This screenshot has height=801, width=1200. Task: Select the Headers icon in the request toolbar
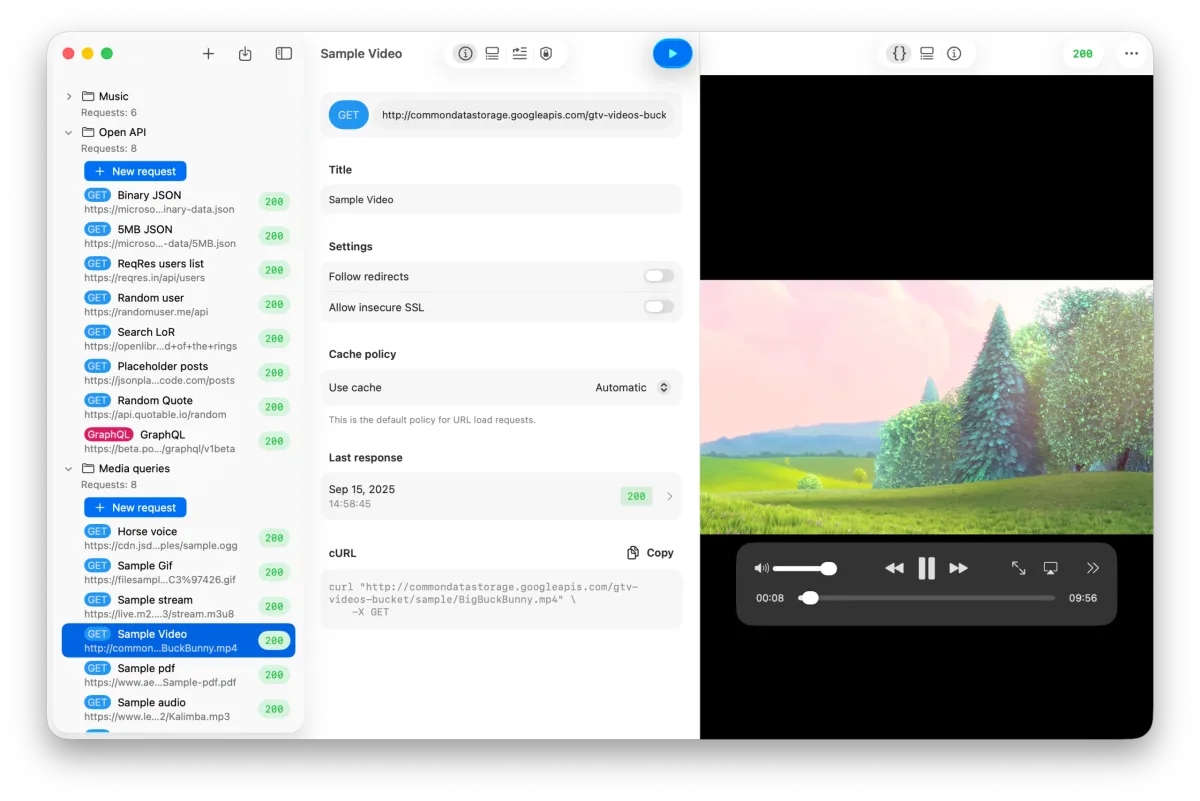[x=491, y=53]
